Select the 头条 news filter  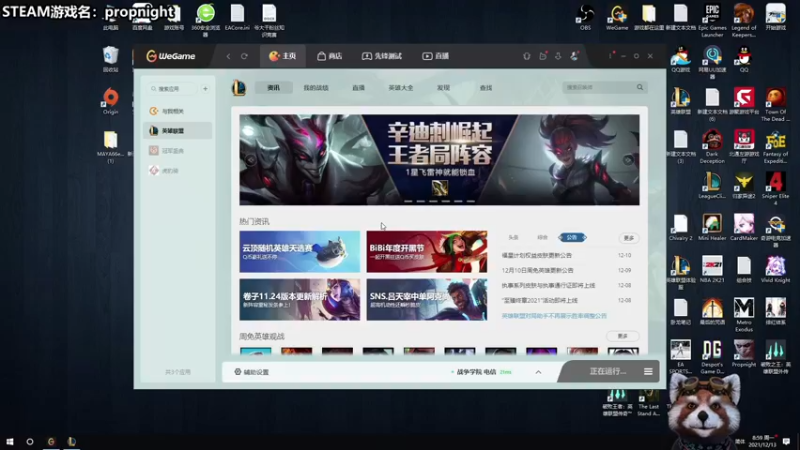tap(513, 237)
